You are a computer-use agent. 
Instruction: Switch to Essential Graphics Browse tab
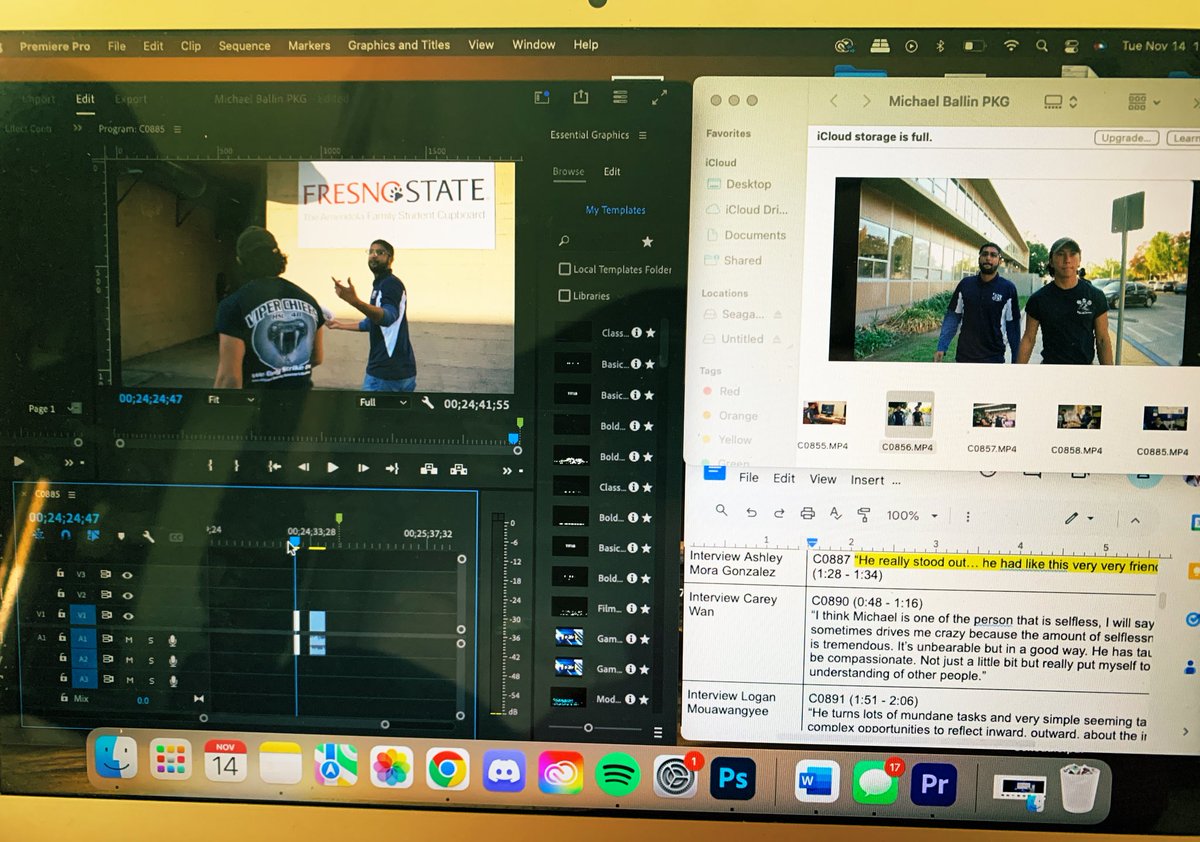click(x=568, y=172)
